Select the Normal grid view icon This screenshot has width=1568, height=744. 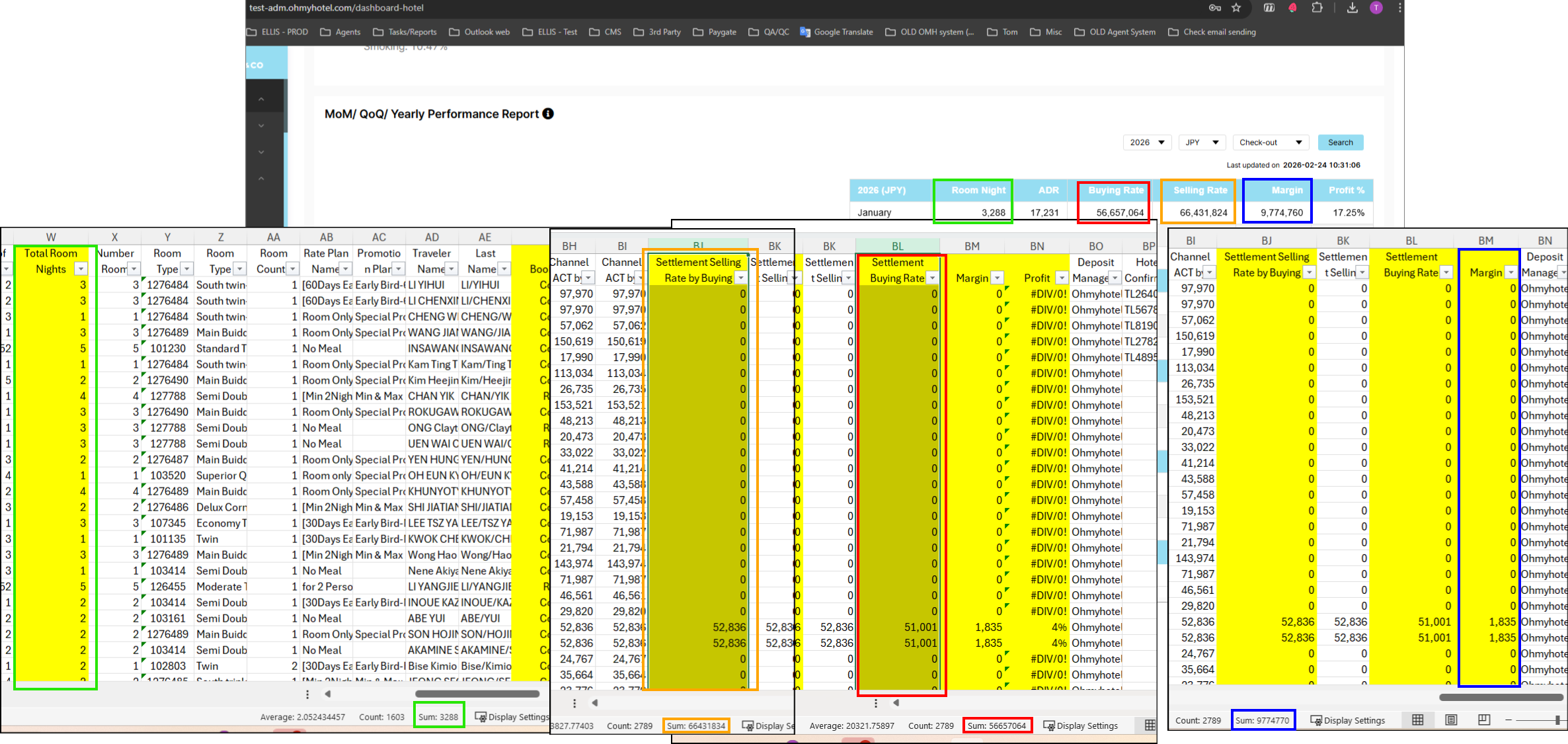click(1417, 720)
